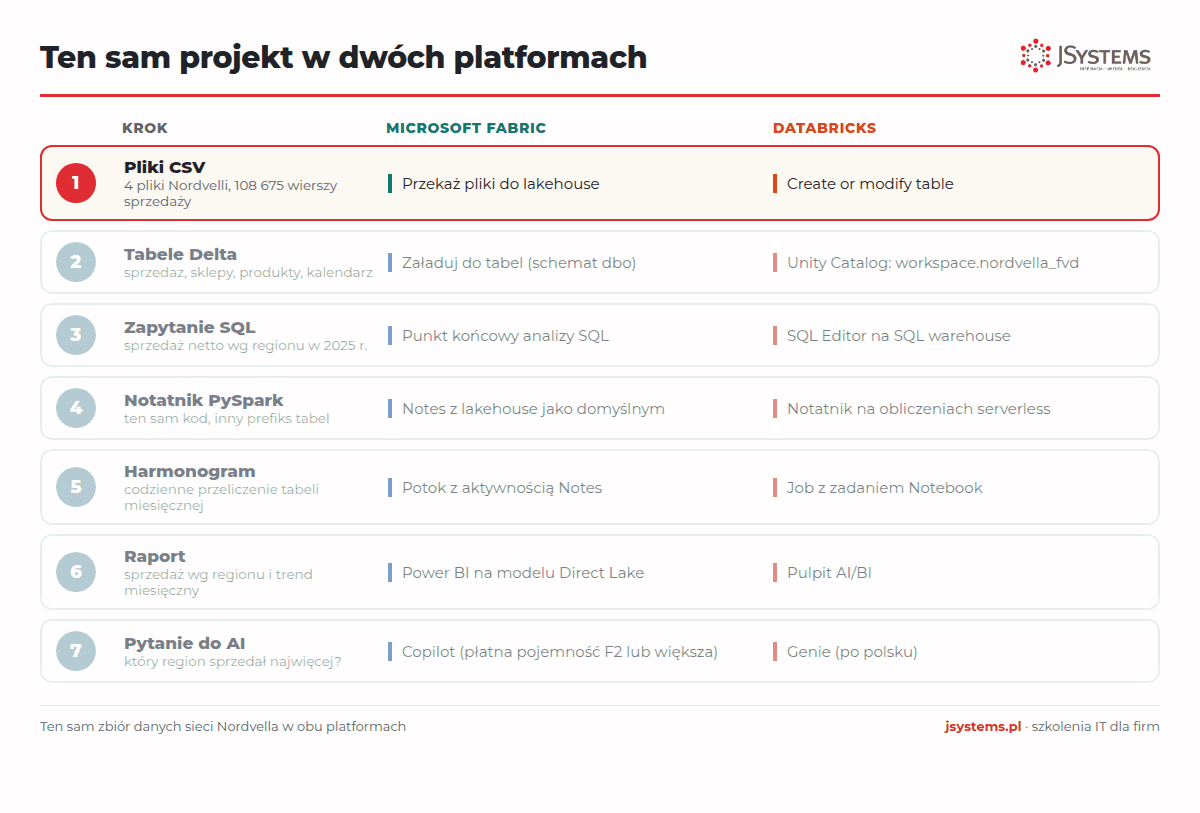This screenshot has width=1200, height=813.
Task: Click 'Copilot (płatna pojemność F2 lub większa)' text
Action: (560, 652)
